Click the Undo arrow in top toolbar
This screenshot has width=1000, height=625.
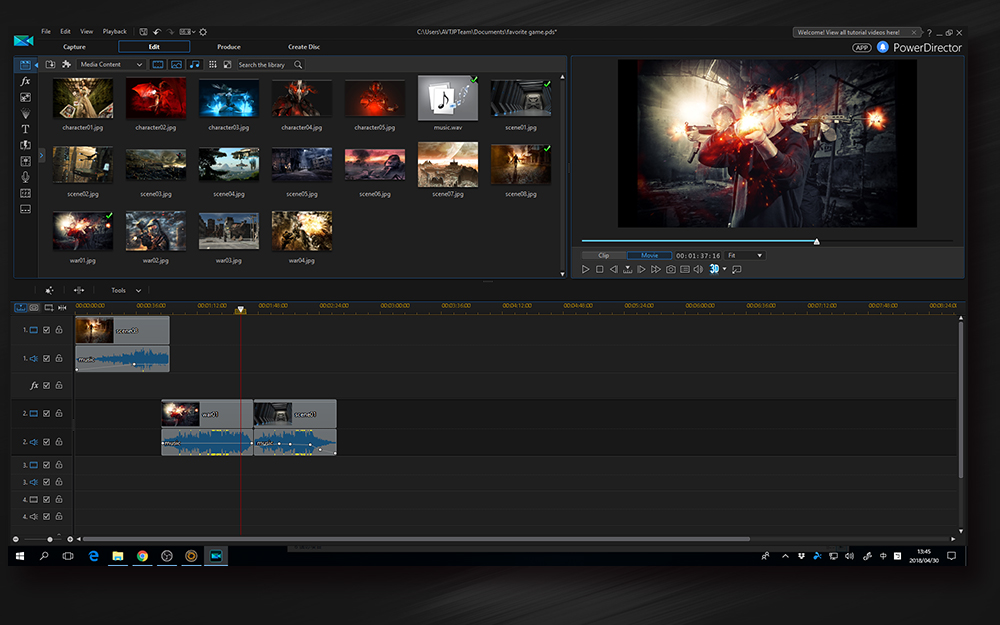tap(157, 32)
